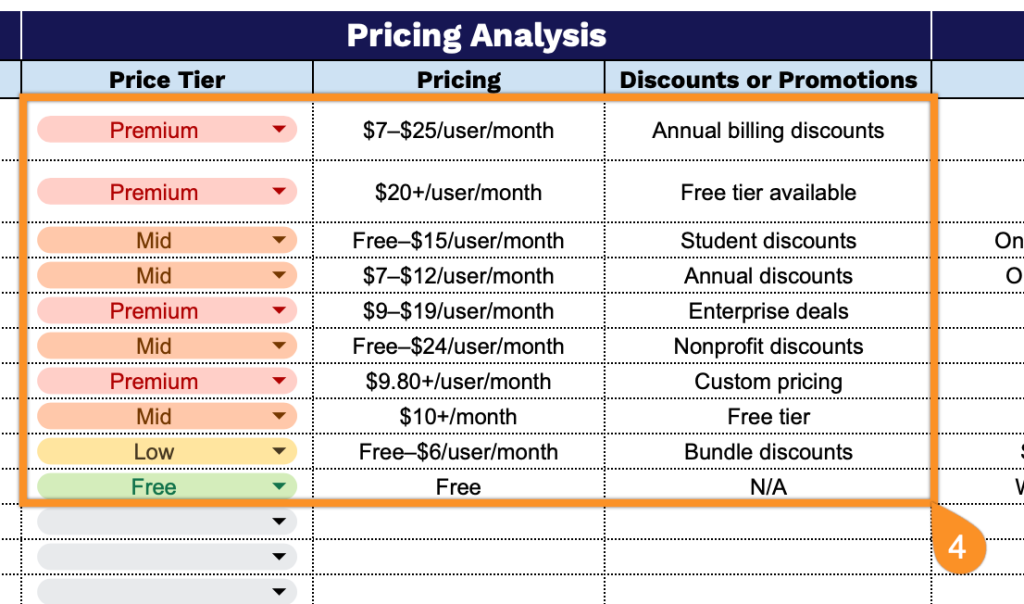1024x604 pixels.
Task: Open Premium dropdown beside $20+/user/month
Action: [279, 192]
